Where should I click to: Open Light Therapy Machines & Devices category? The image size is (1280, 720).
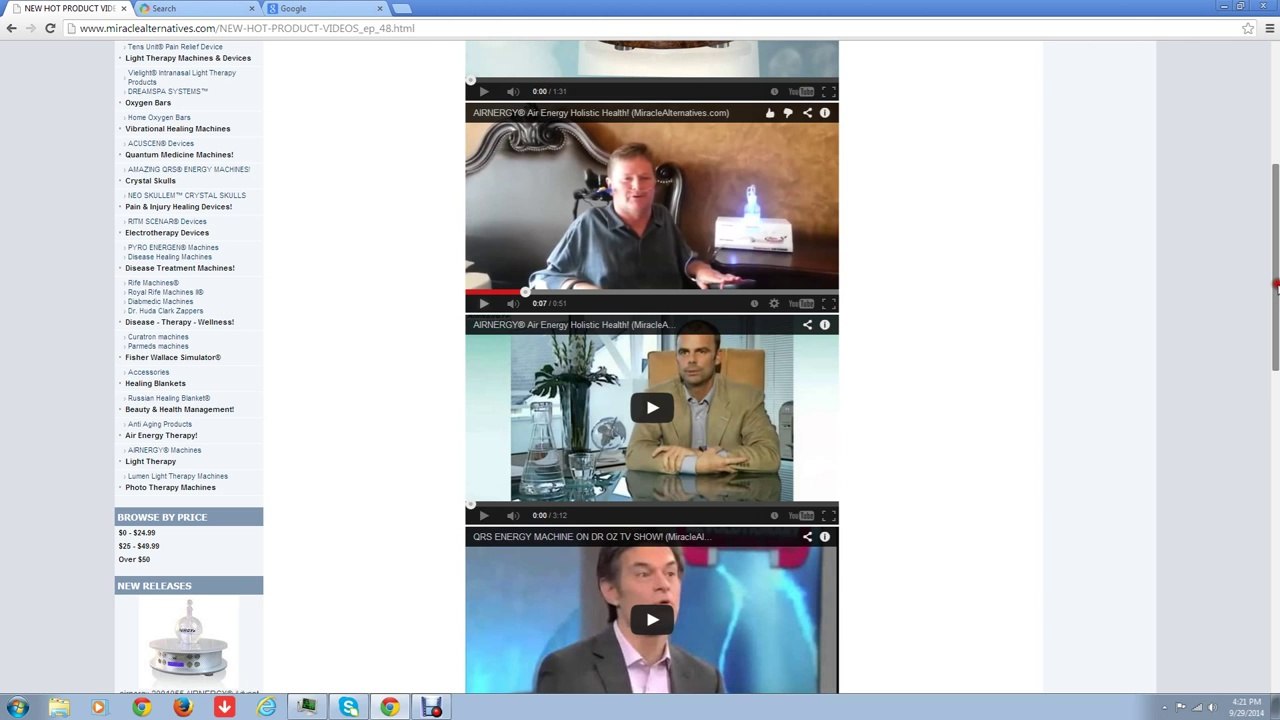[x=188, y=58]
